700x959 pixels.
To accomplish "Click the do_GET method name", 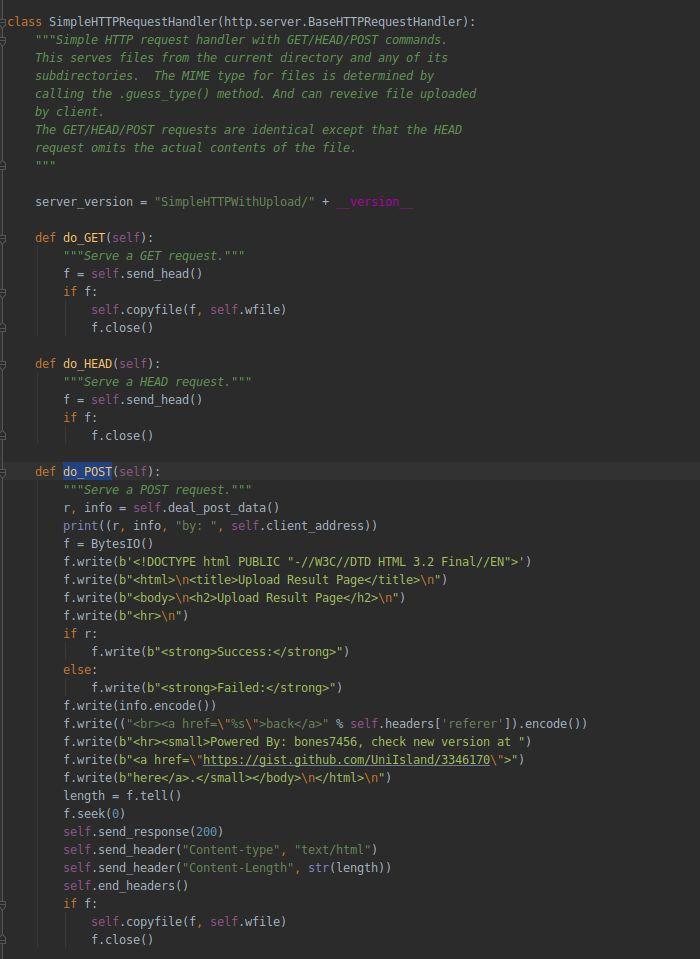I will (x=84, y=237).
